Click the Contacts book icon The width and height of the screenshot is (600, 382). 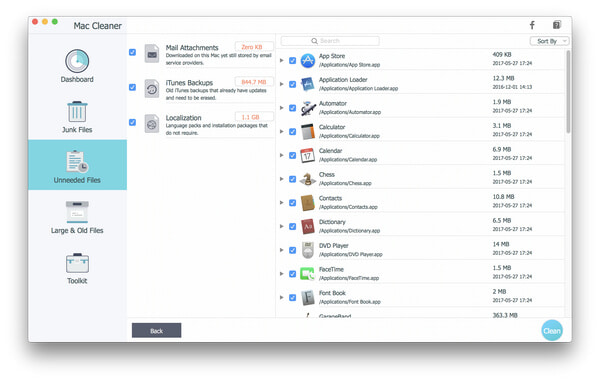pos(308,203)
